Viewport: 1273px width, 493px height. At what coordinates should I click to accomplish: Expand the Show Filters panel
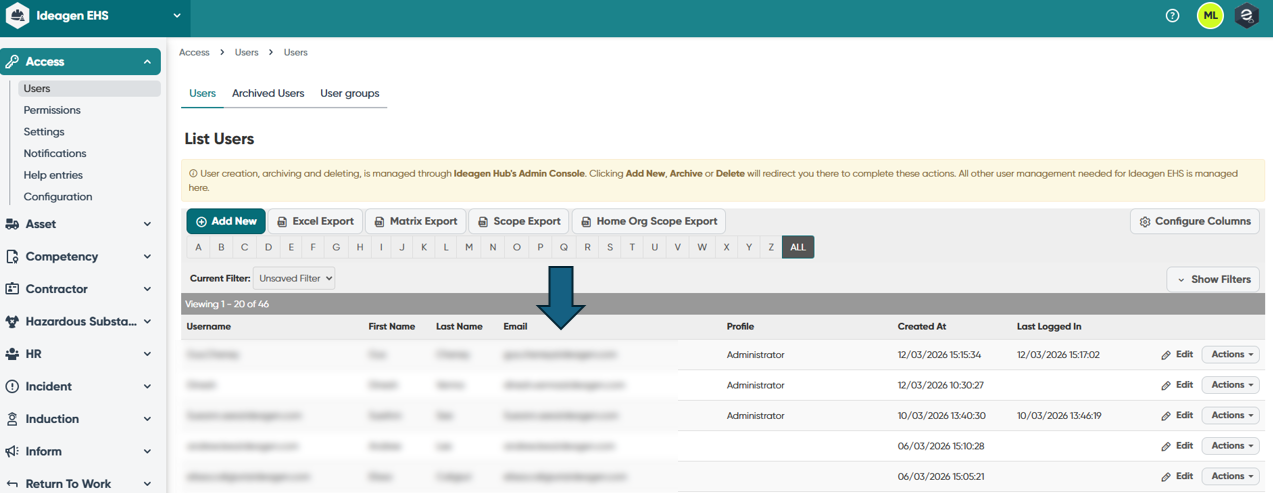pos(1213,280)
